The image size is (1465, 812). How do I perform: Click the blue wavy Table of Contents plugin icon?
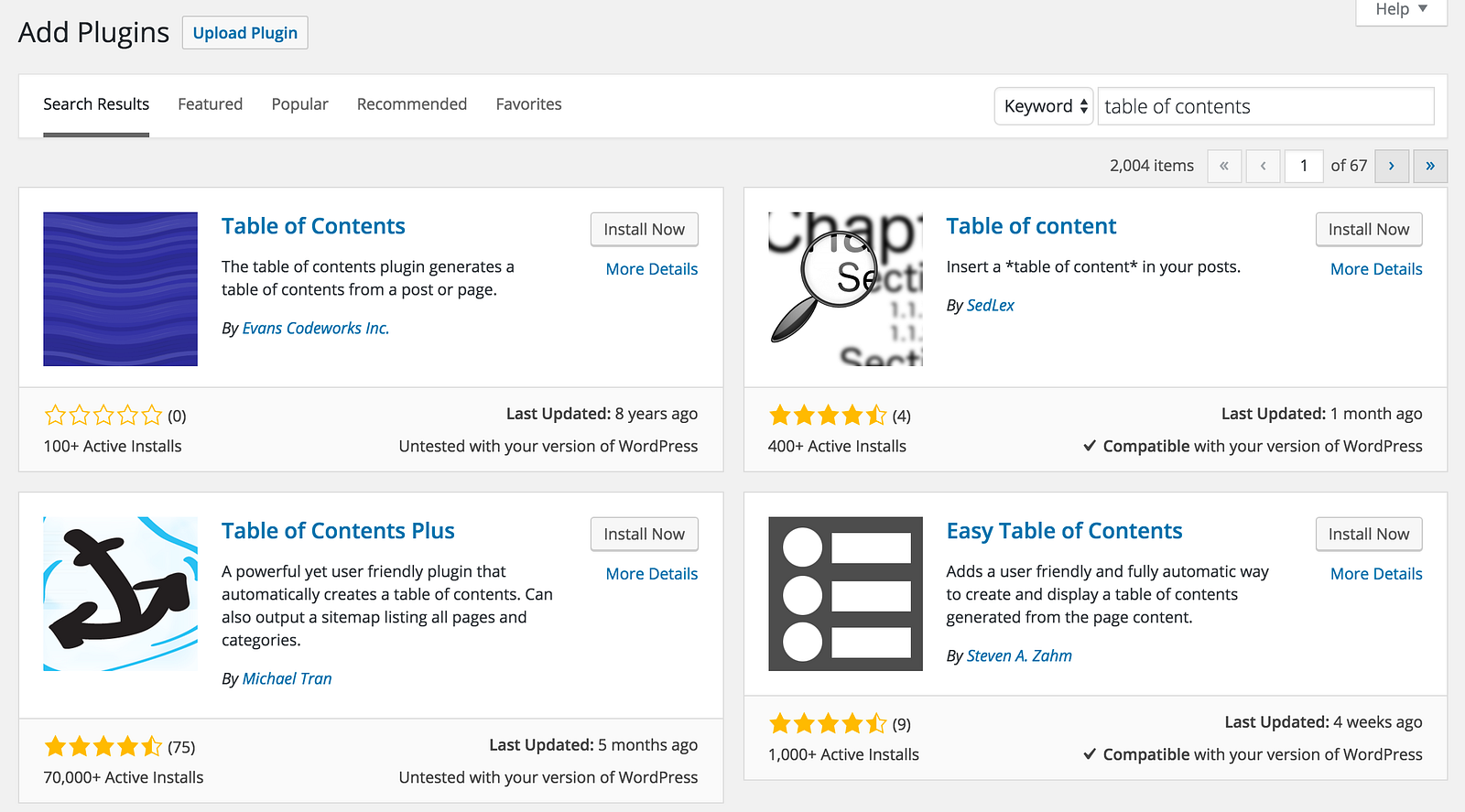(x=120, y=289)
